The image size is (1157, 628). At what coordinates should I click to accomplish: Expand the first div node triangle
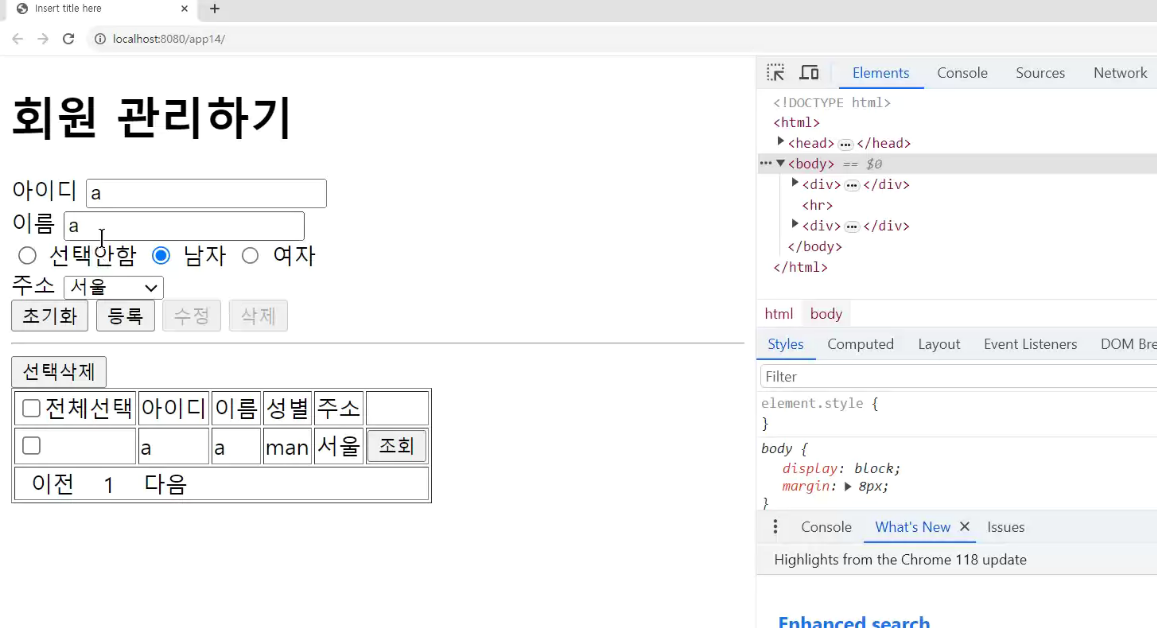[795, 183]
